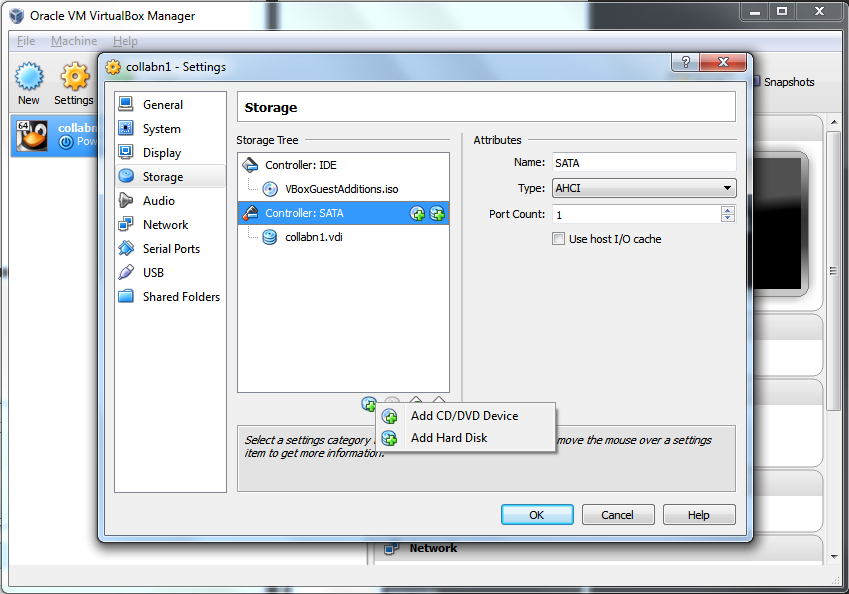Screen dimensions: 849x594
Task: Click the controller Name field
Action: click(644, 162)
